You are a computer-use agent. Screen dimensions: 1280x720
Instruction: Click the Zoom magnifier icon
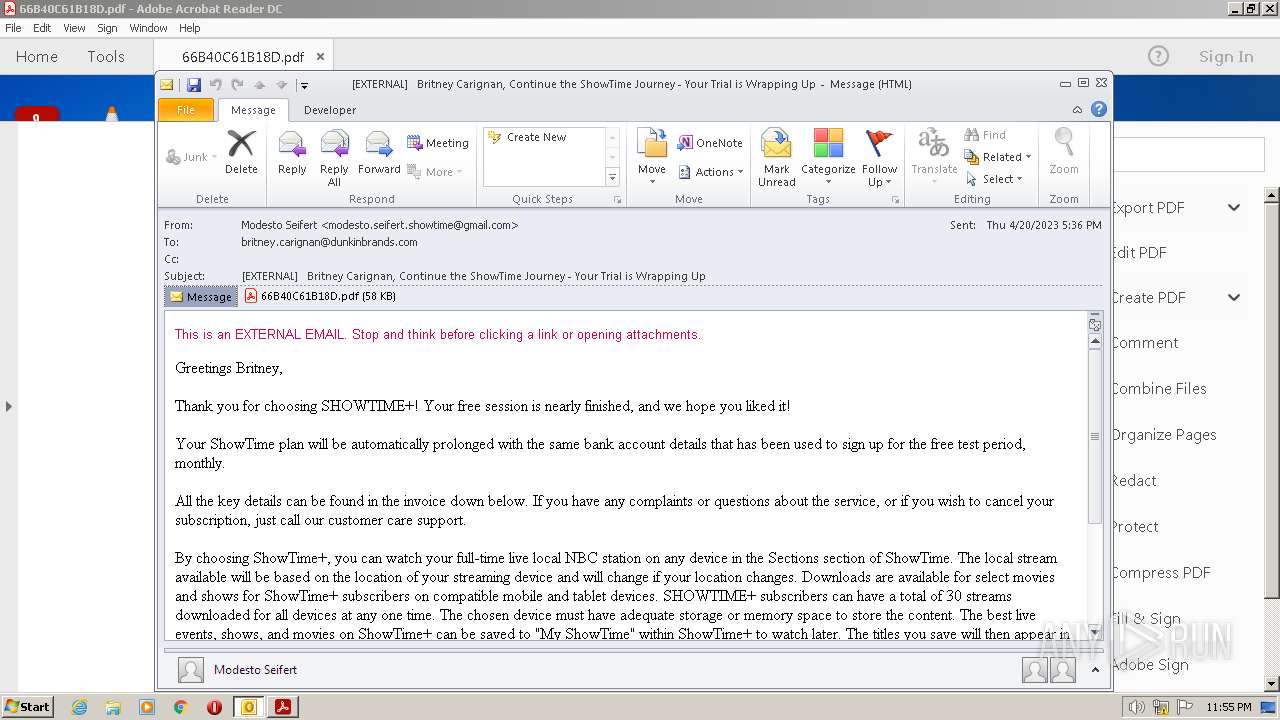(1064, 153)
